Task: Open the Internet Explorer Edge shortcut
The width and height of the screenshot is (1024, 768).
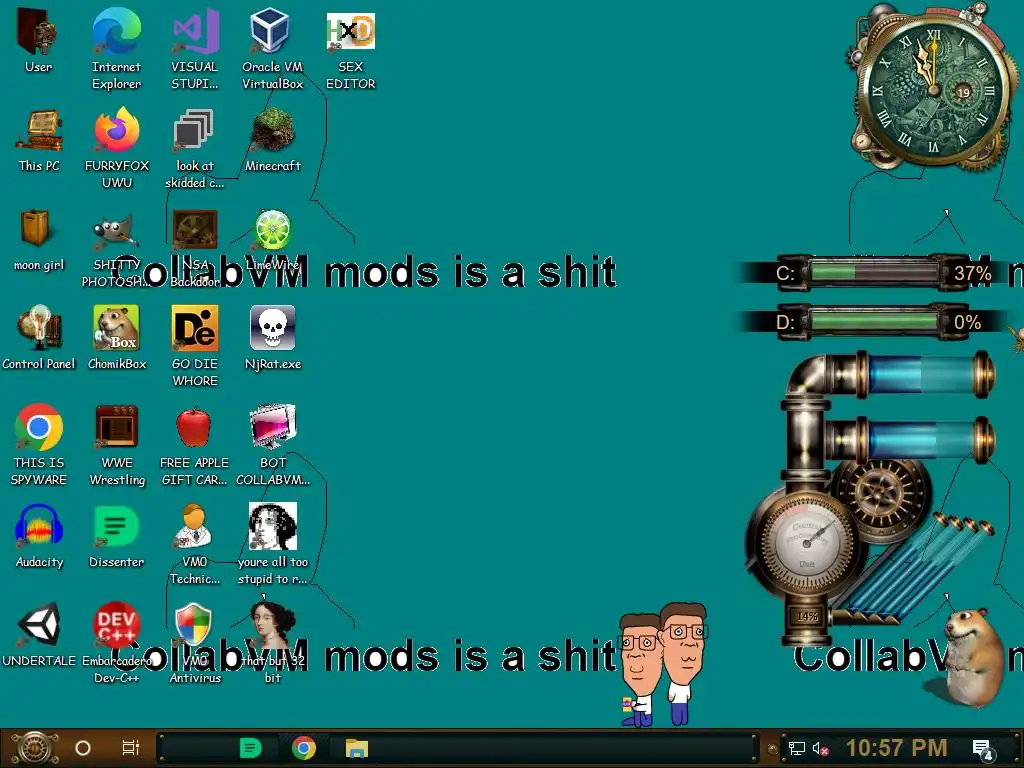Action: pyautogui.click(x=116, y=49)
